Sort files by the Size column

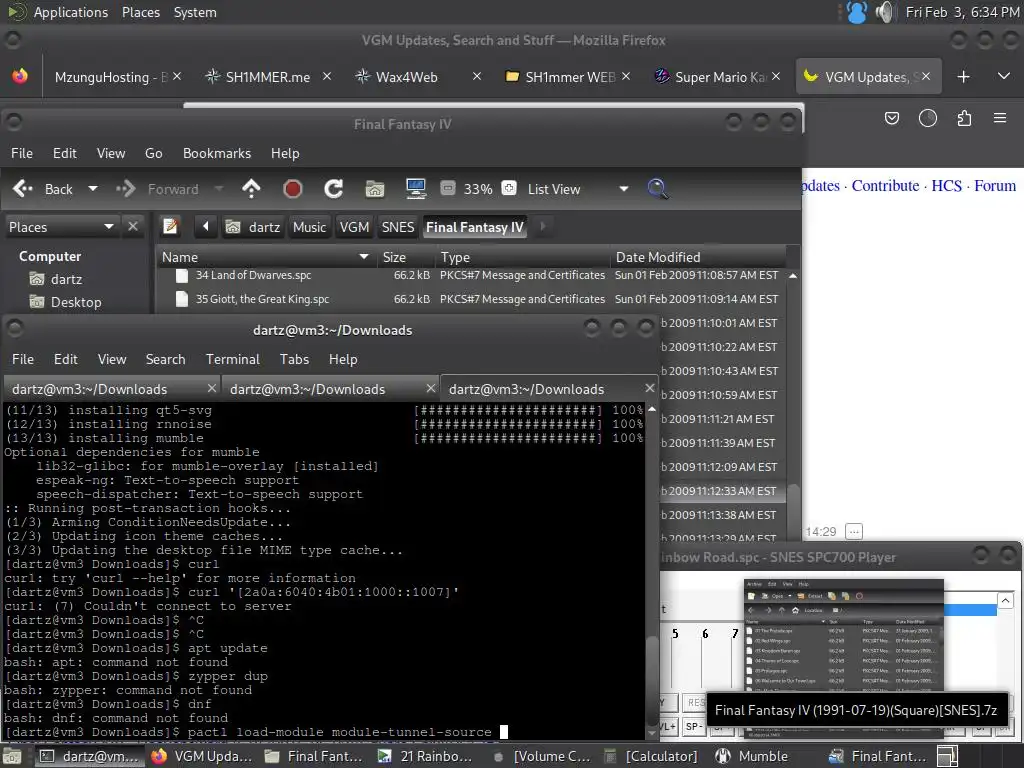(405, 257)
